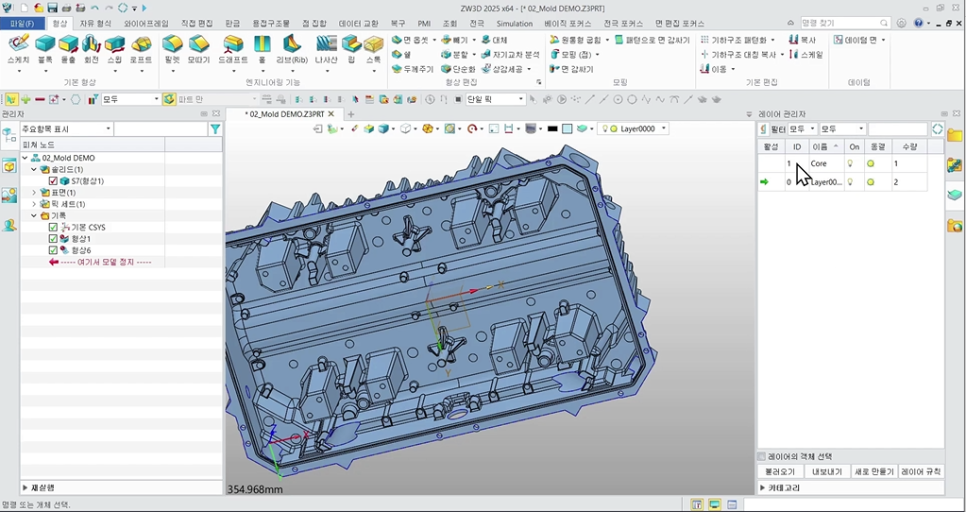Switch to the 자유 형식 ribbon tab
The width and height of the screenshot is (966, 512).
pyautogui.click(x=95, y=23)
